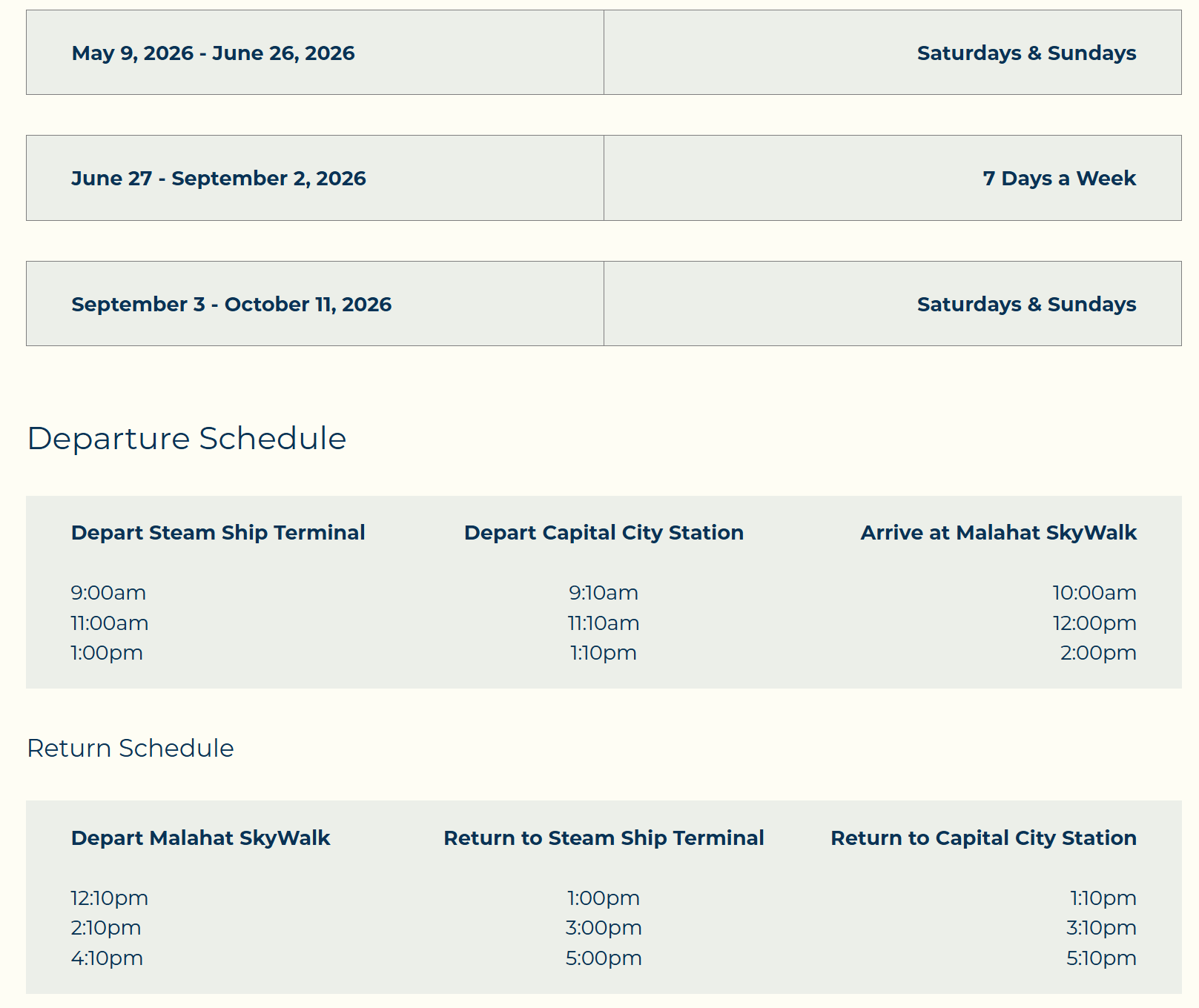Click the 4:10pm return departure time
1199x1008 pixels.
coord(107,958)
